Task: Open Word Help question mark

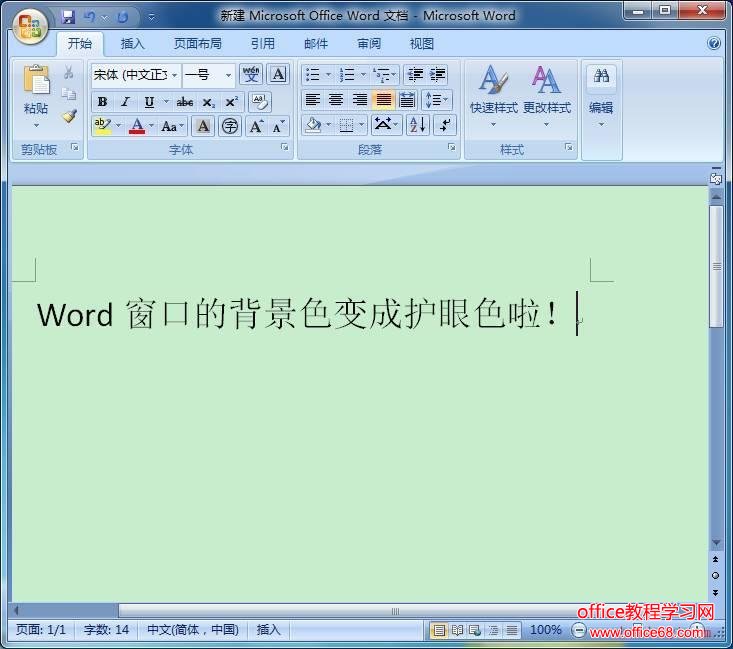Action: click(x=713, y=43)
